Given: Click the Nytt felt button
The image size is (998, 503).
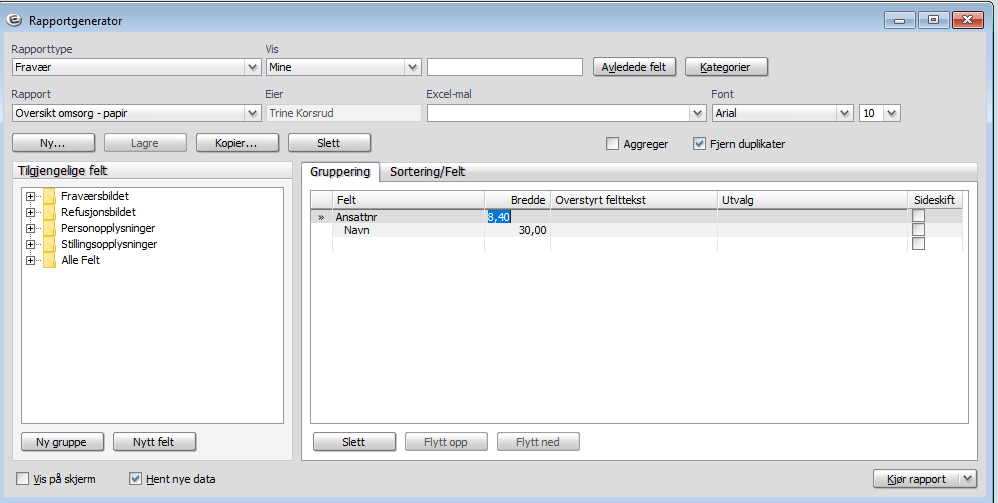Looking at the screenshot, I should point(154,442).
